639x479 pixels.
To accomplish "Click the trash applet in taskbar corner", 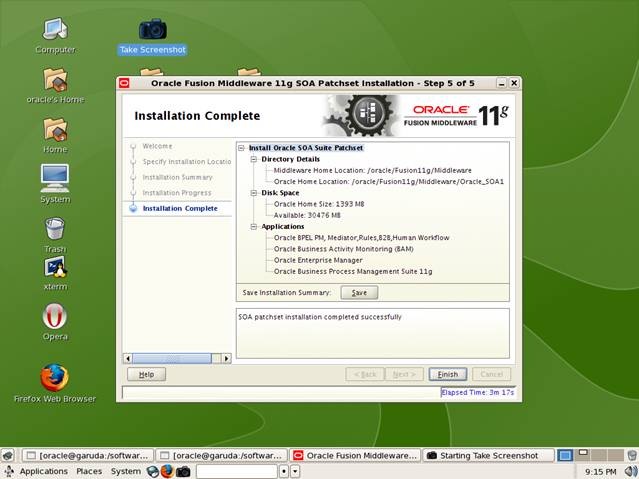I will pyautogui.click(x=632, y=455).
